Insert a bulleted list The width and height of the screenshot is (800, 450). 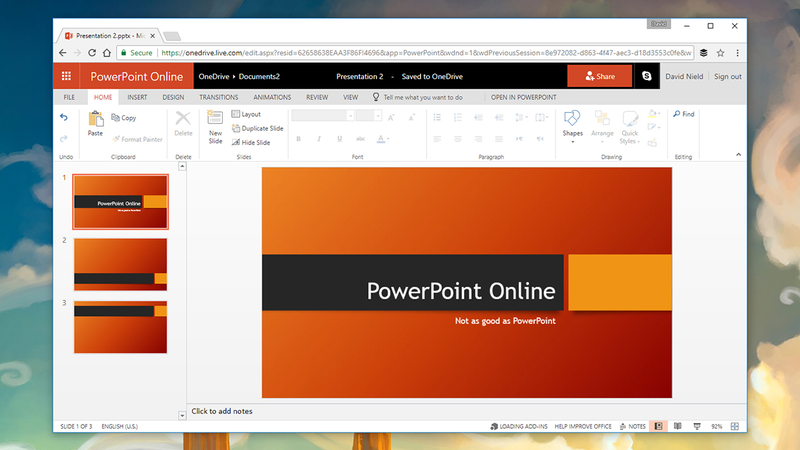coord(437,118)
